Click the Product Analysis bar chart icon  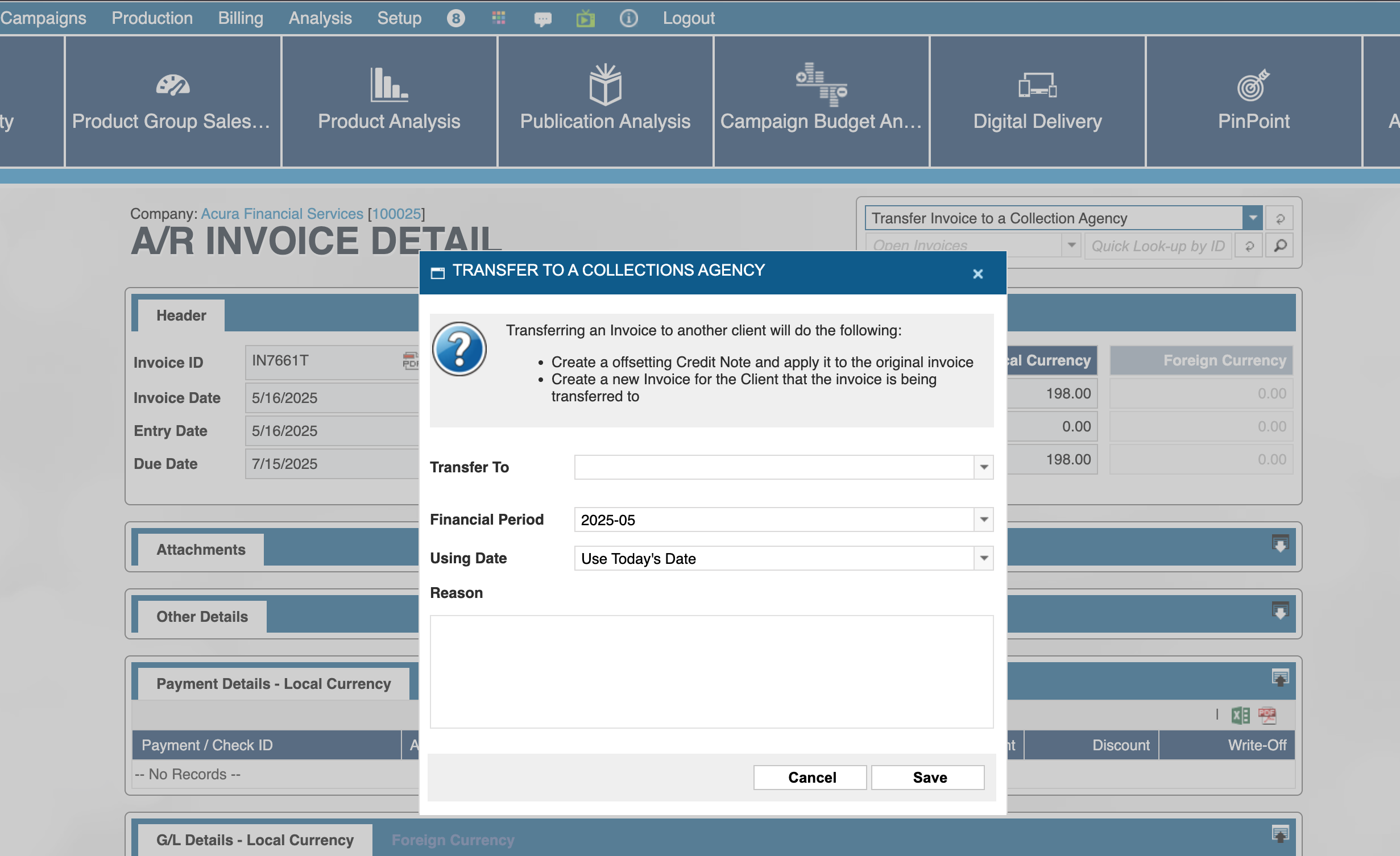click(x=389, y=85)
